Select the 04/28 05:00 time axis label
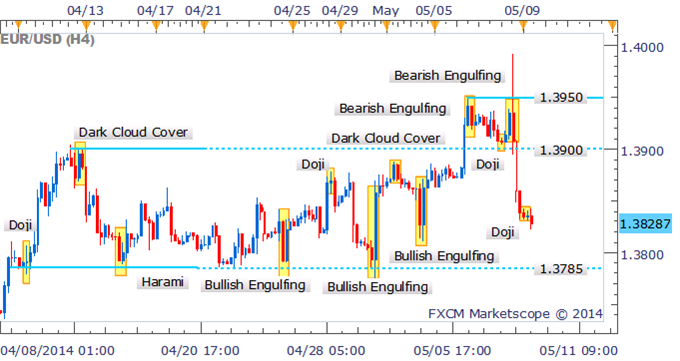The width and height of the screenshot is (680, 361). point(326,350)
